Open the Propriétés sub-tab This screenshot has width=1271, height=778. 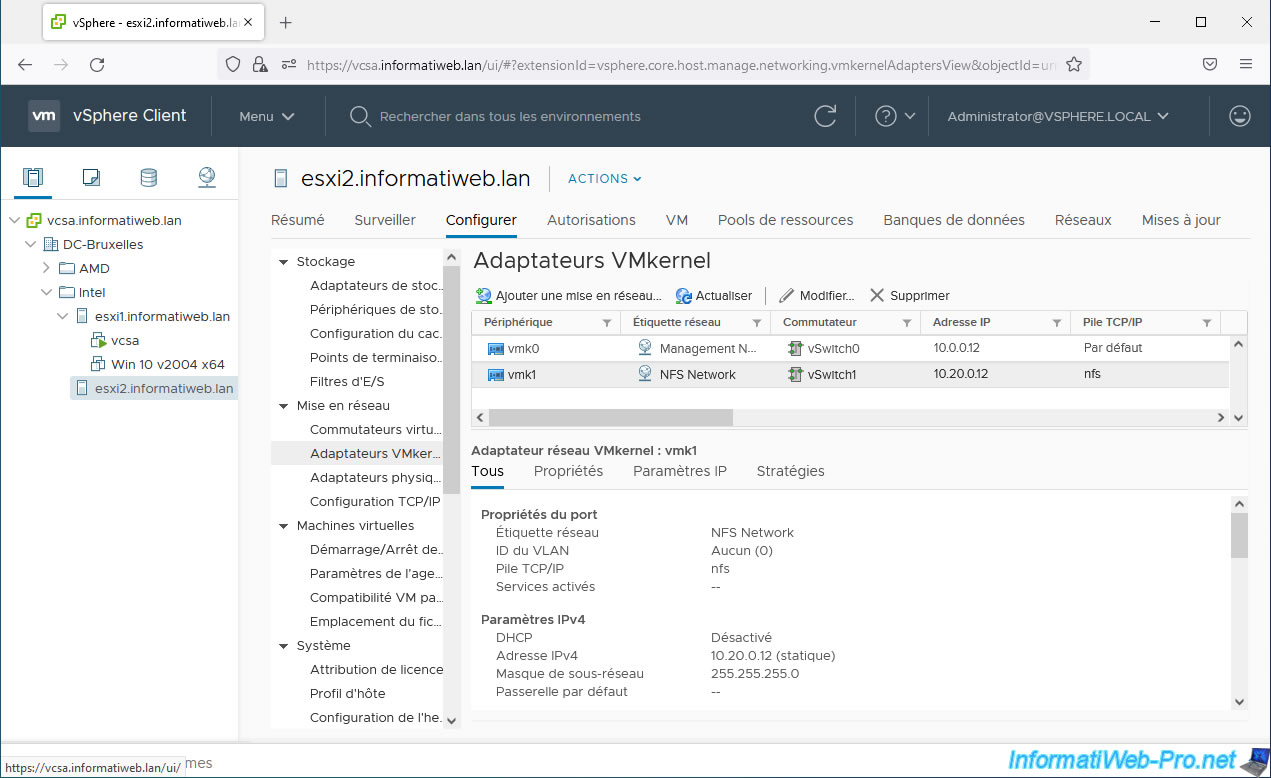click(568, 471)
